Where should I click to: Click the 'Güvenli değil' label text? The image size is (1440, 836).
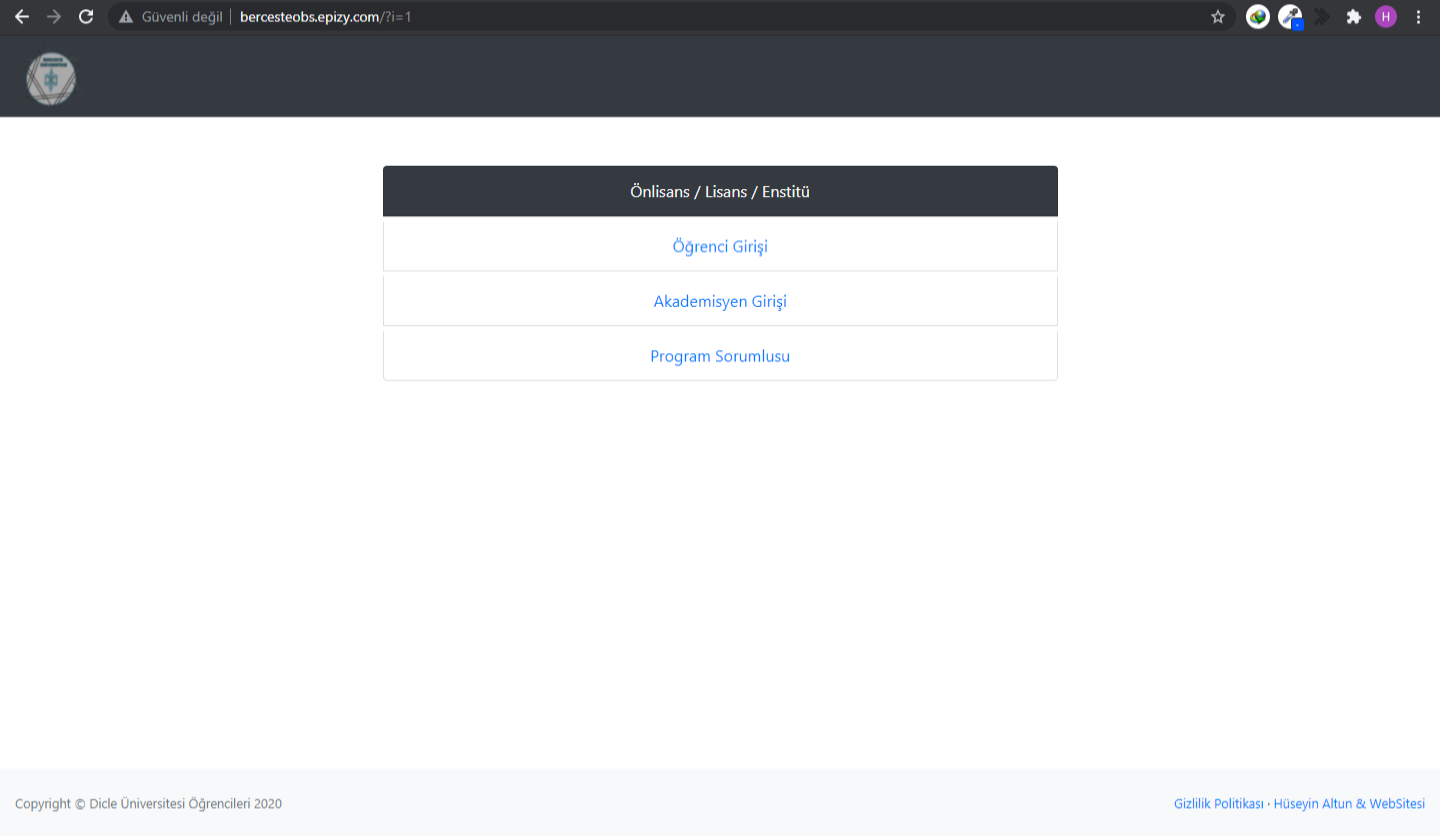point(182,17)
